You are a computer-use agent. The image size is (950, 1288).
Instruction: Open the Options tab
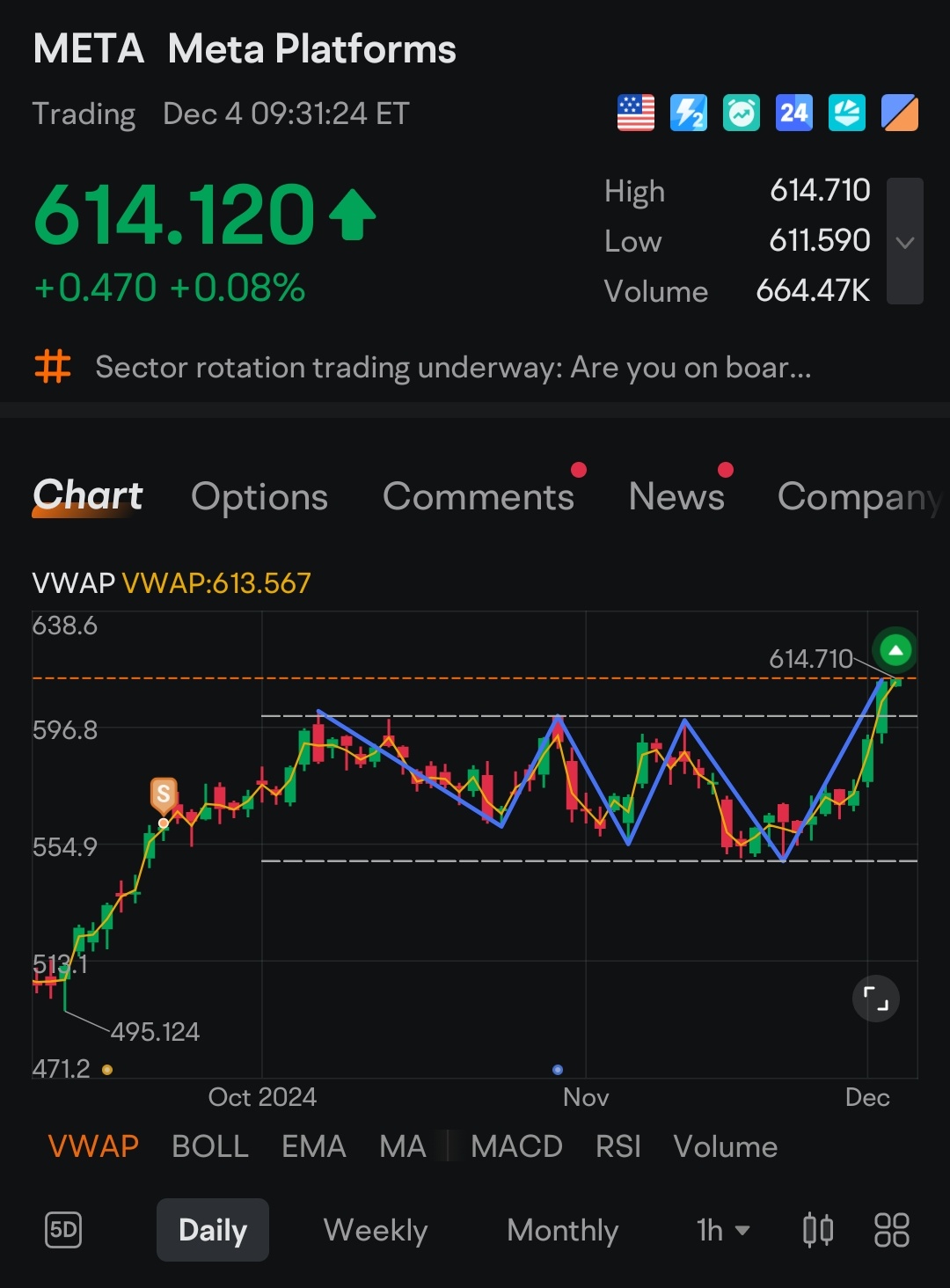pos(259,497)
